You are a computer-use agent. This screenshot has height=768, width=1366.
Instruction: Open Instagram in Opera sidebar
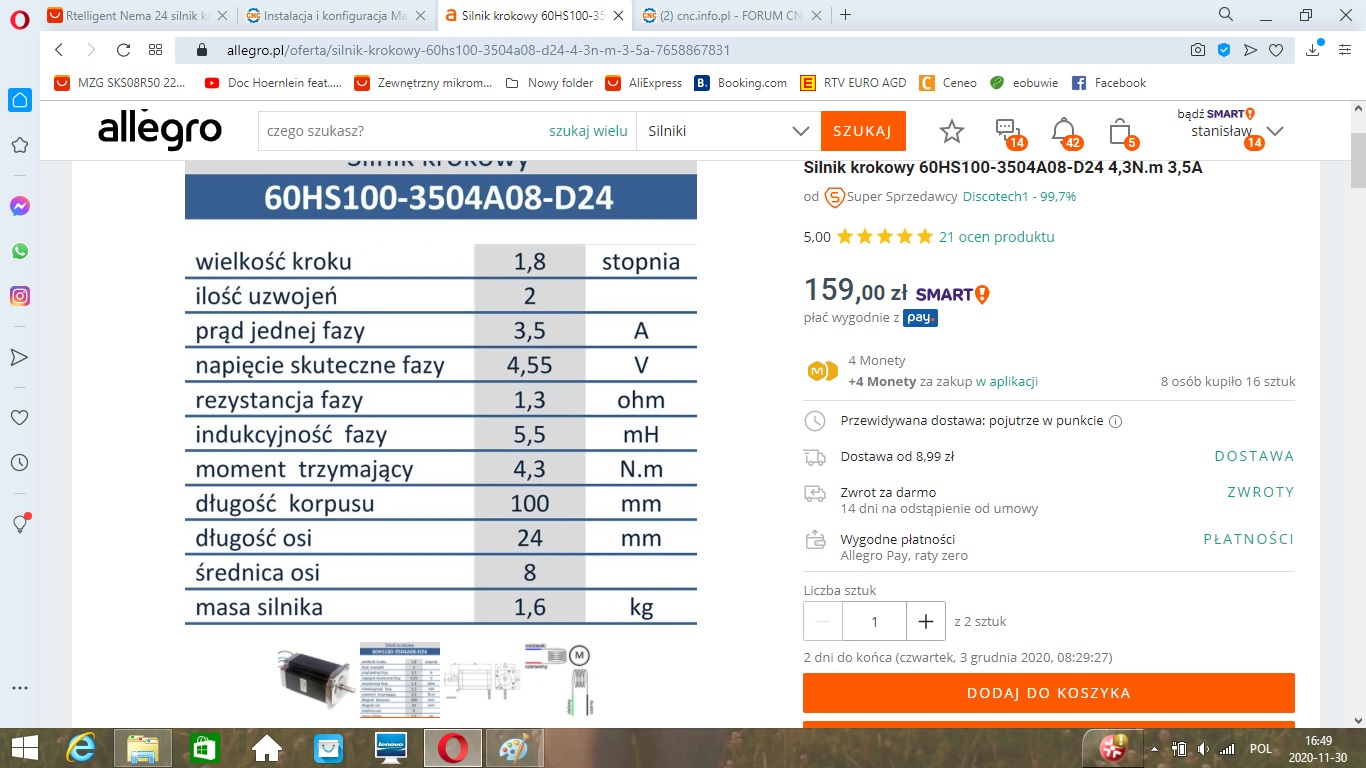point(19,296)
